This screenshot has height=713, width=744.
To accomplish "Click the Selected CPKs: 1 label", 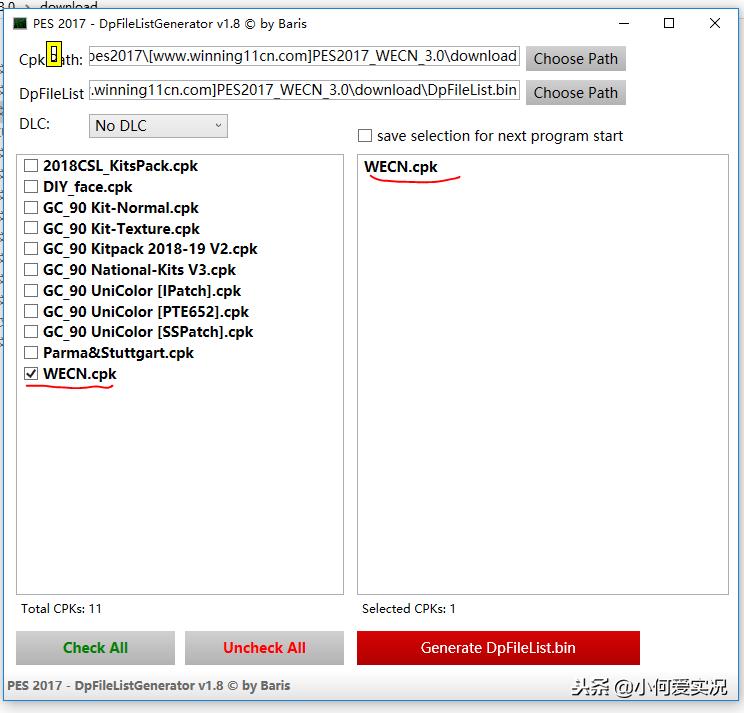I will click(x=409, y=609).
